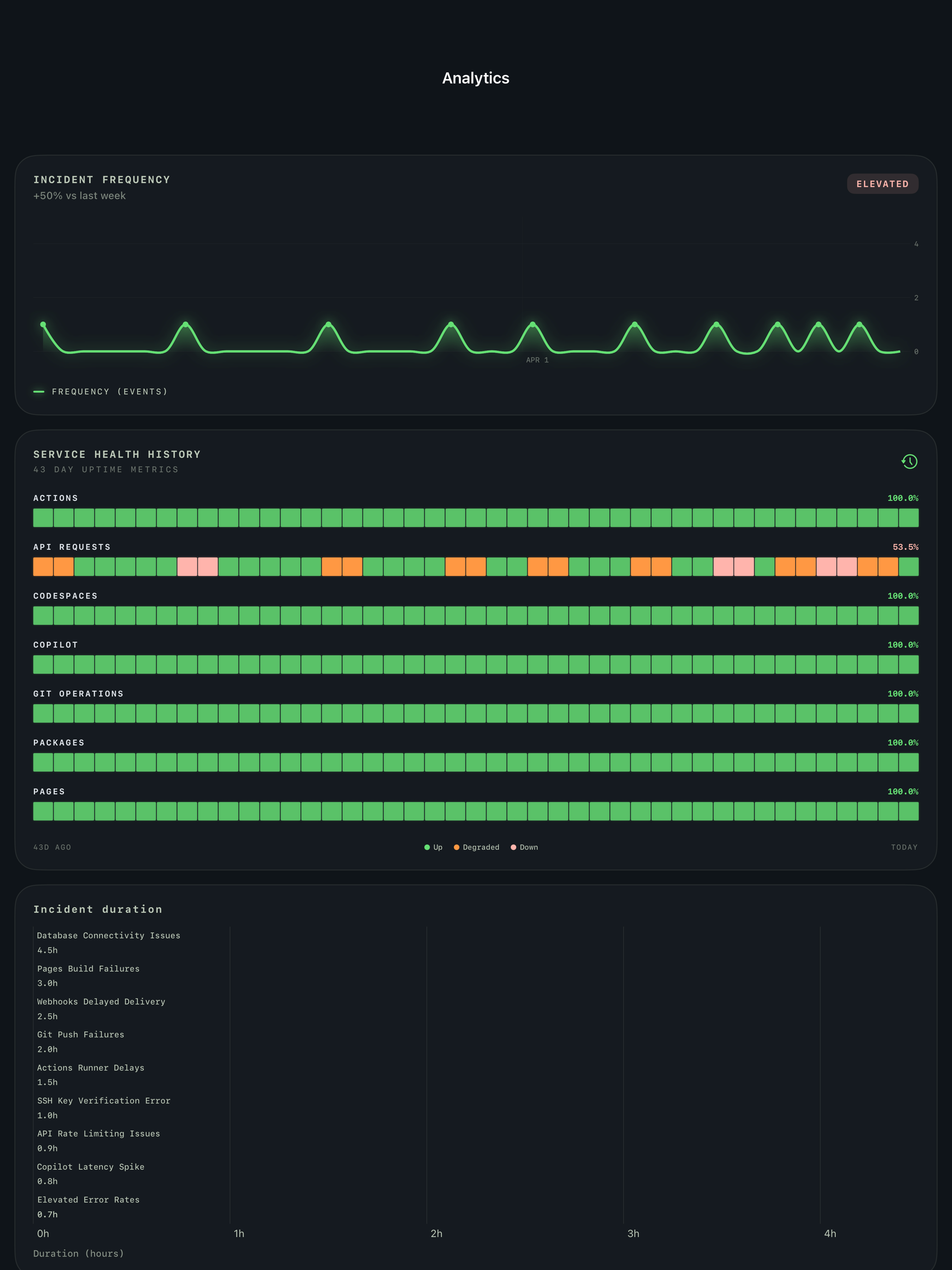
Task: Click the 53.5% uptime value for API Requests
Action: tap(905, 547)
